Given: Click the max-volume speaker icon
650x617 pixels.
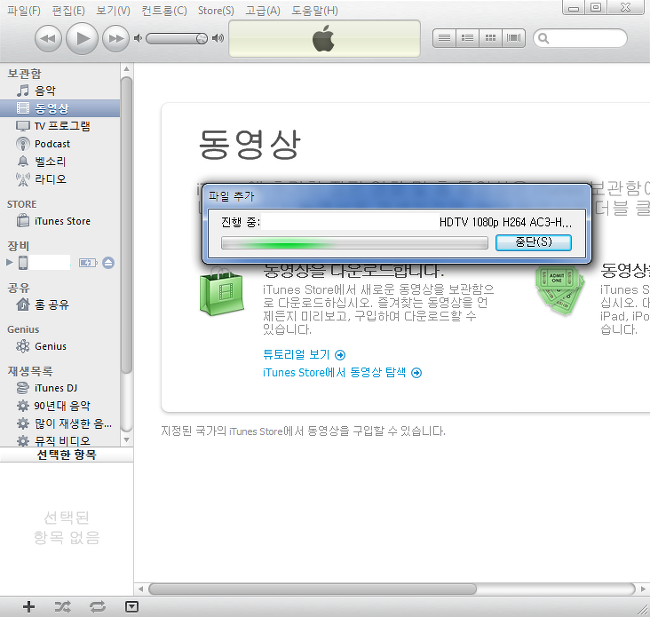Looking at the screenshot, I should (218, 39).
